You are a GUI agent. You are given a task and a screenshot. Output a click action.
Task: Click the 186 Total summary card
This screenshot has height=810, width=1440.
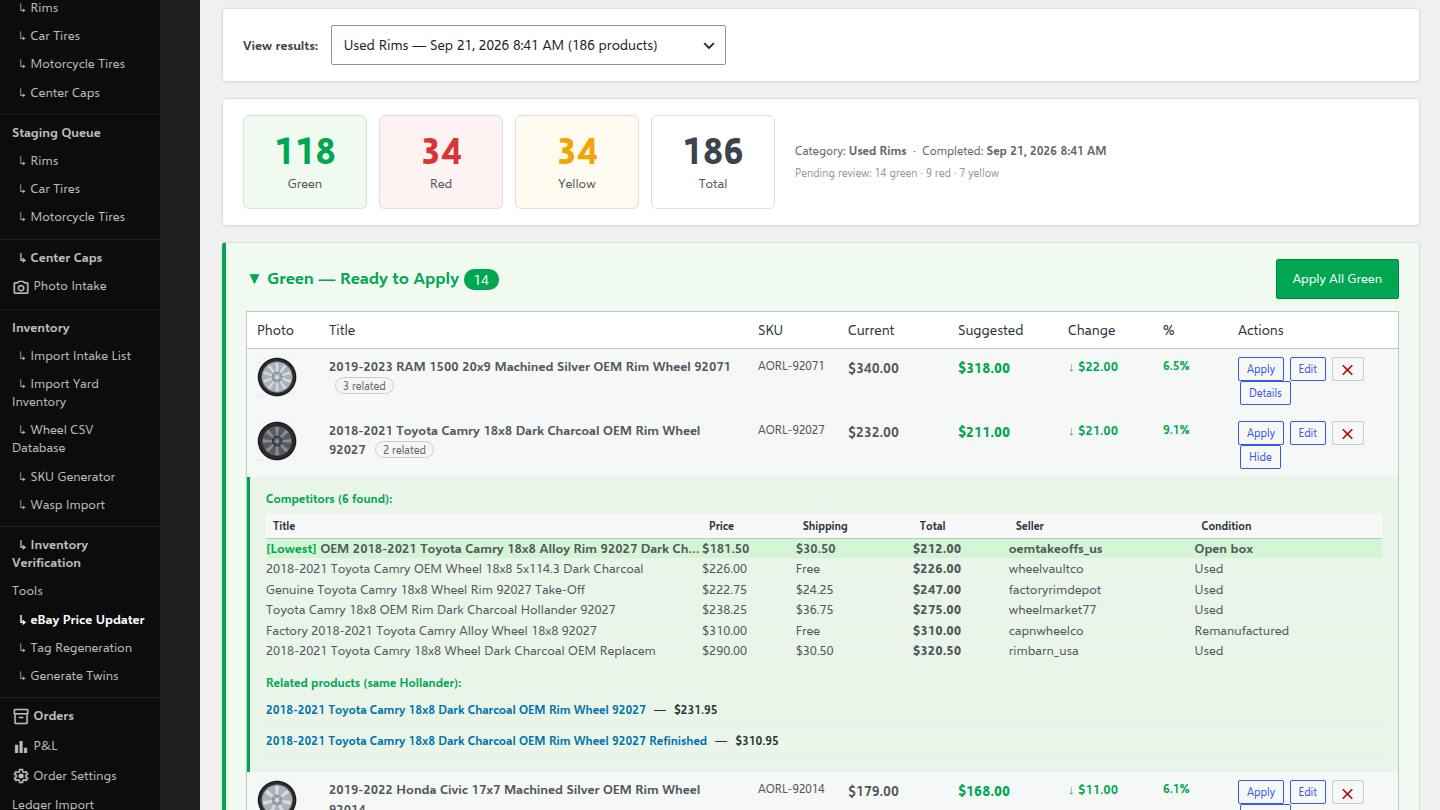point(713,162)
